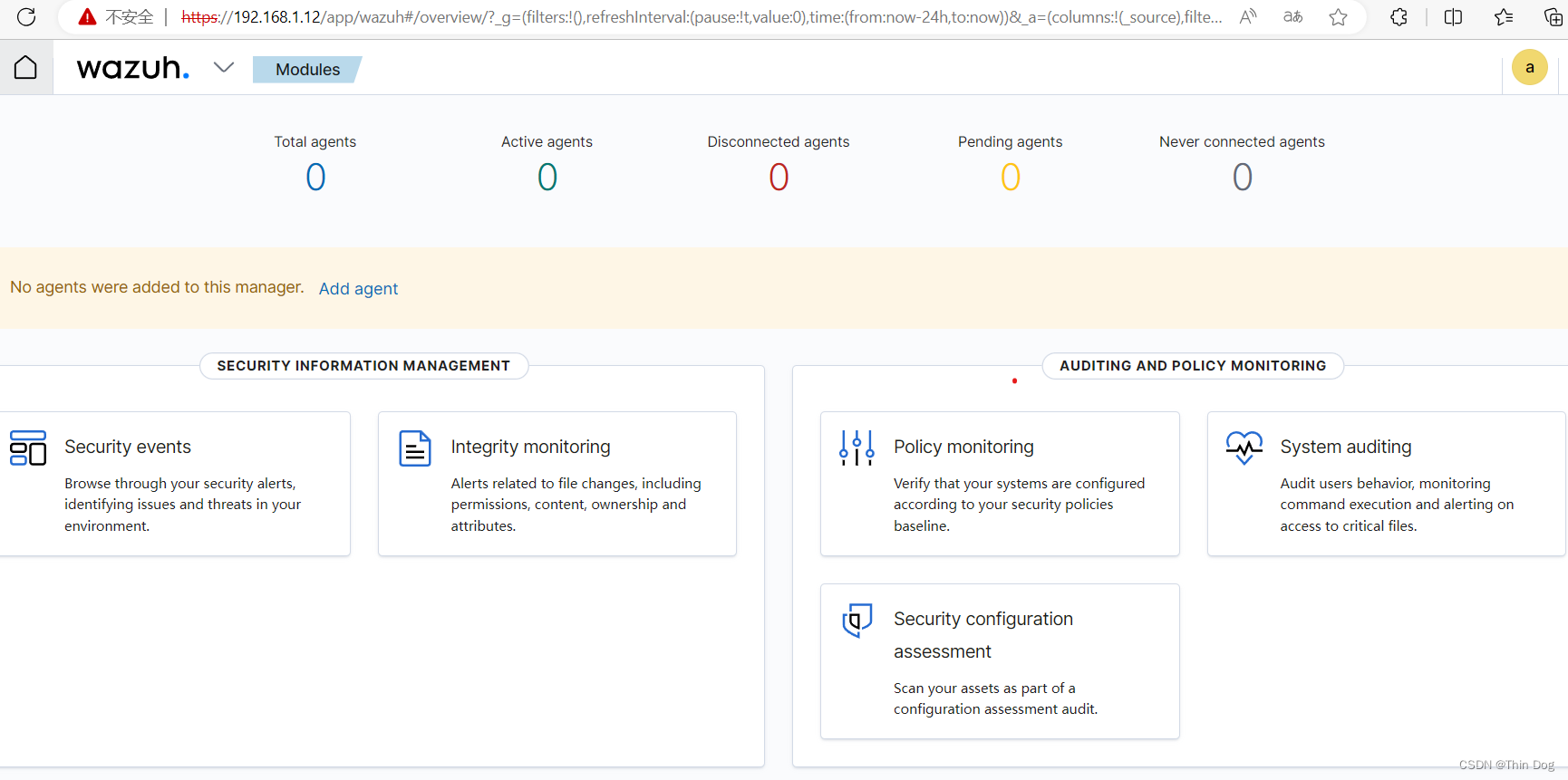Click 'Audit users behavior' description
The image size is (1568, 780).
[x=1397, y=505]
